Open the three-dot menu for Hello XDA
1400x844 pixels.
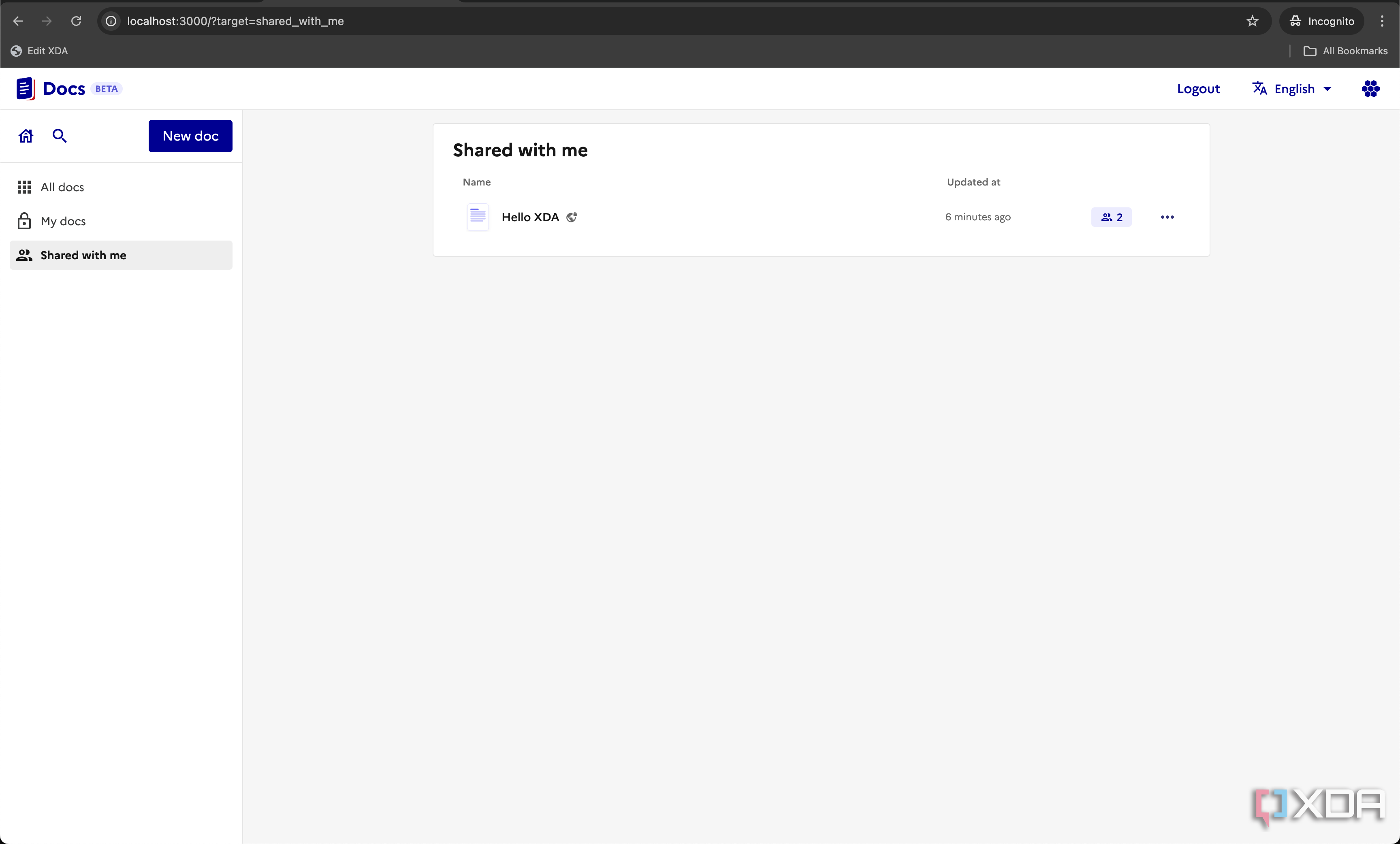coord(1167,217)
